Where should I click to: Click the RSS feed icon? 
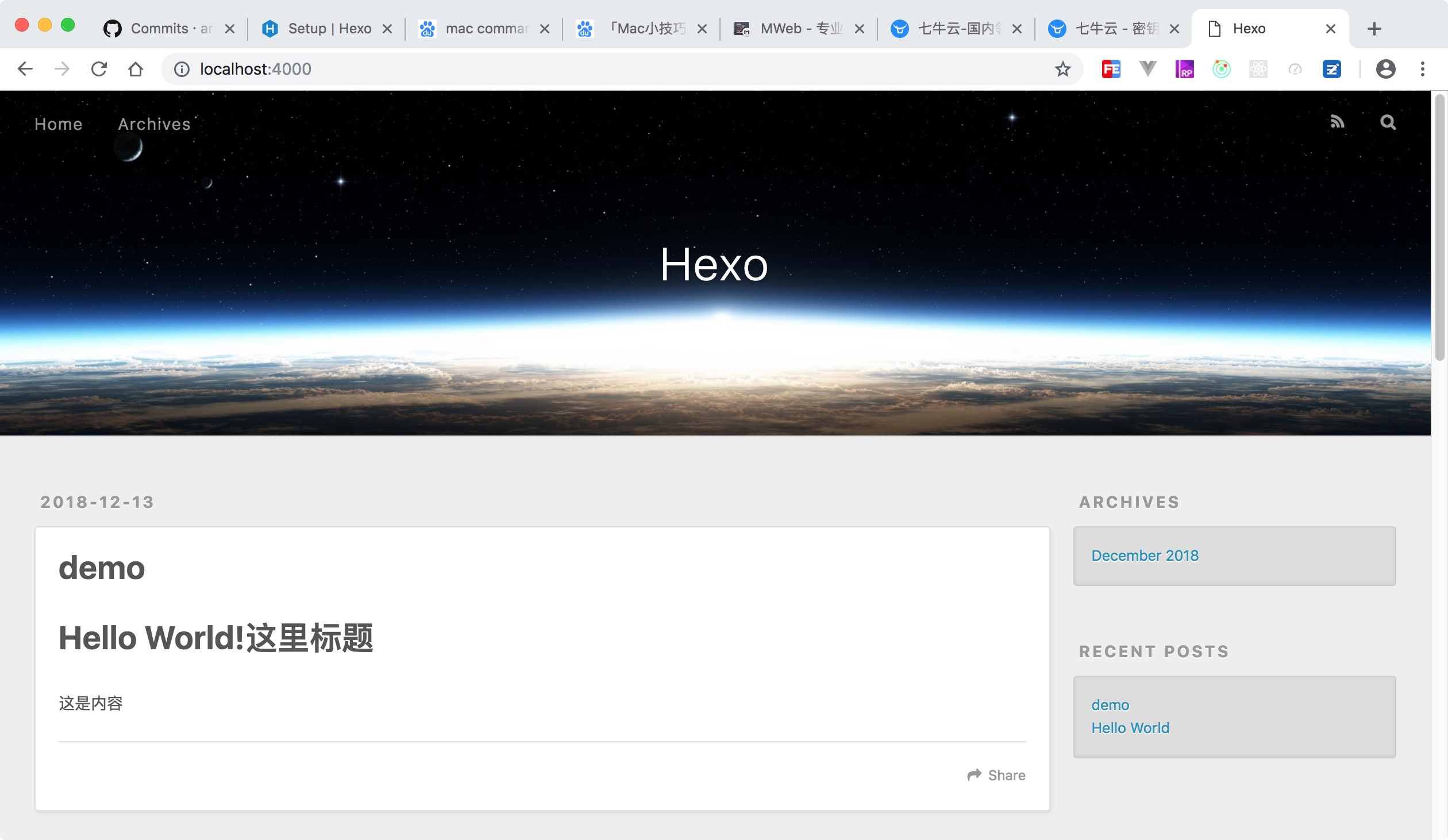point(1337,122)
